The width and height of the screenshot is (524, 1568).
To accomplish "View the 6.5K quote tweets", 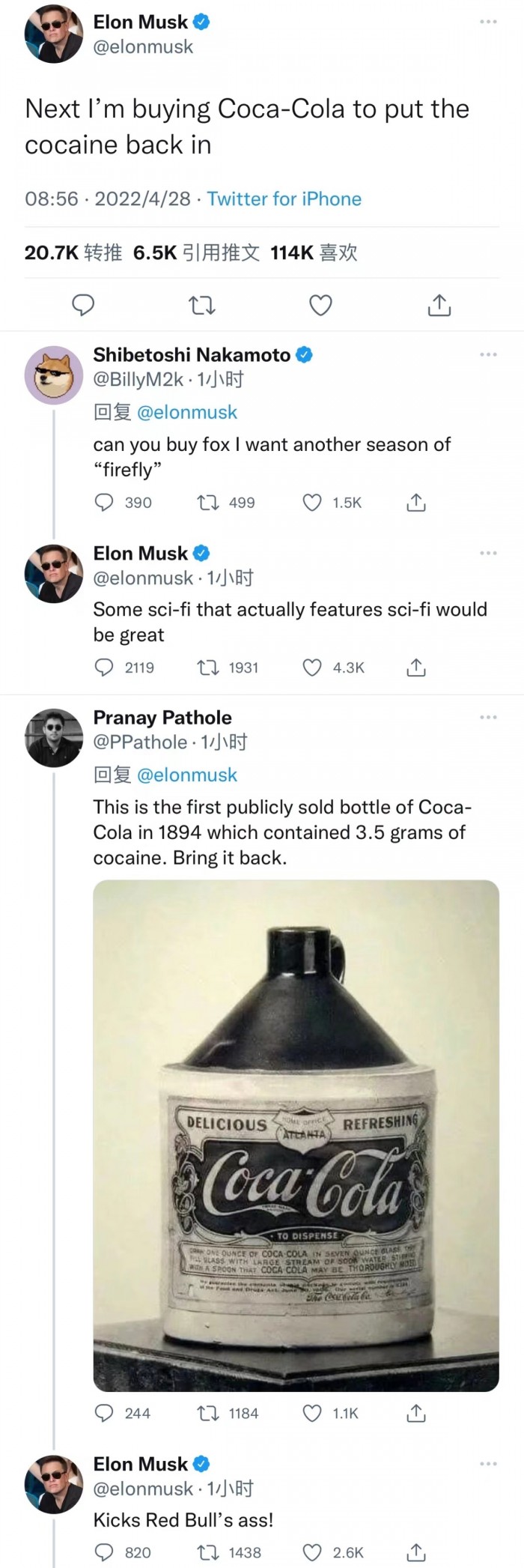I will click(196, 253).
